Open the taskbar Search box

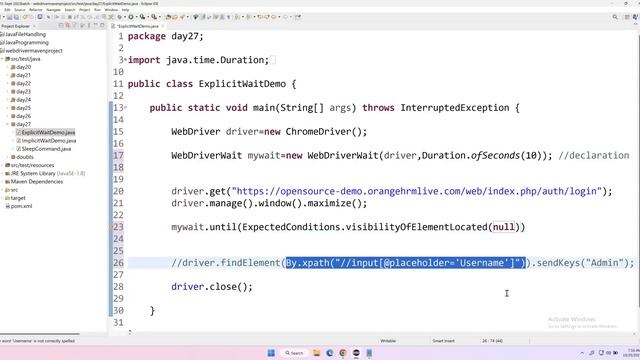(x=294, y=353)
